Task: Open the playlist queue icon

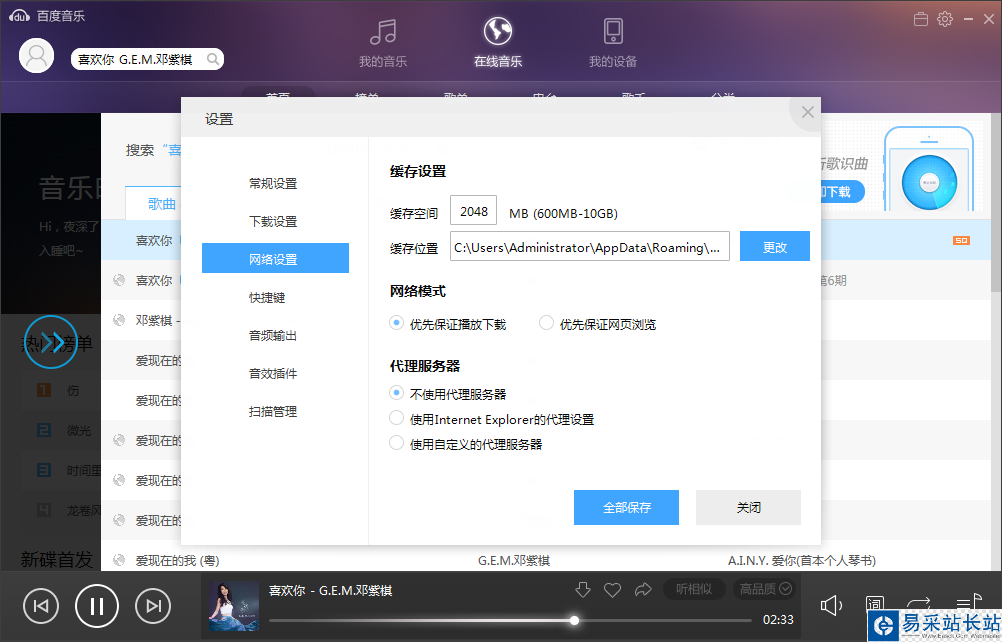Action: point(969,602)
